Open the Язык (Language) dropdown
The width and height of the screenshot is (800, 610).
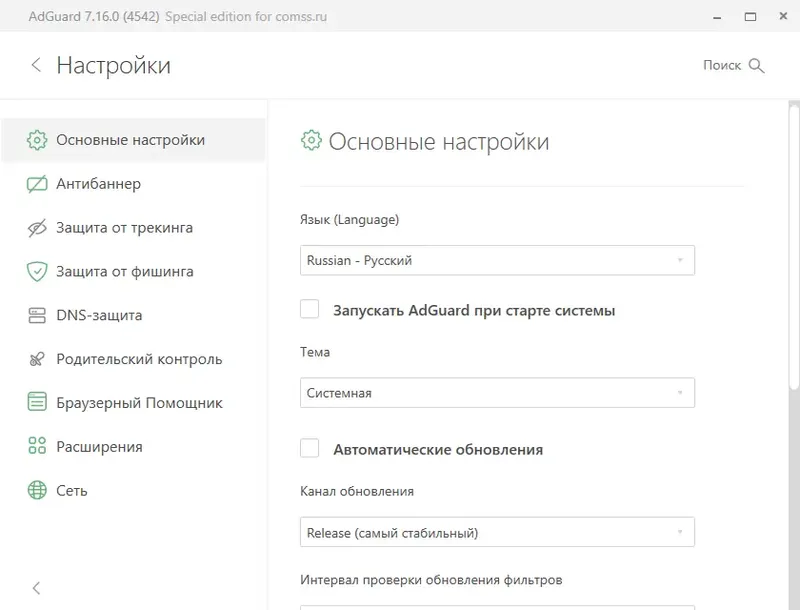(x=497, y=260)
